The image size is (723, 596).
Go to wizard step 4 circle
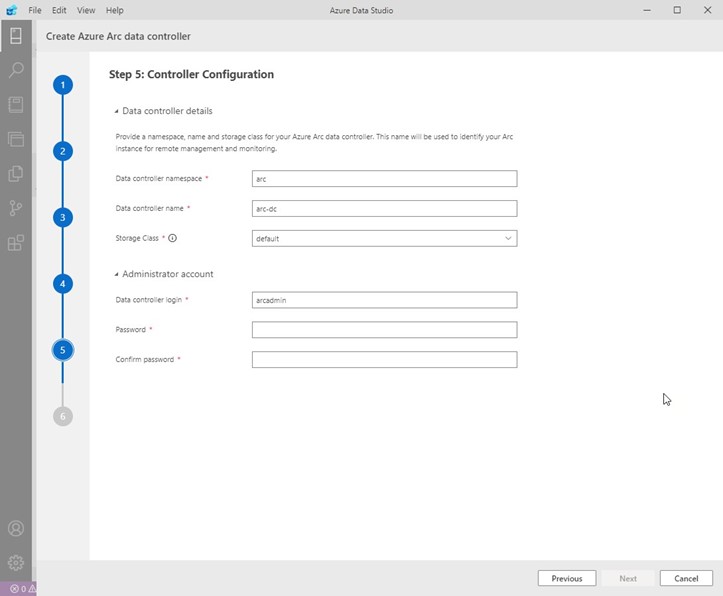pos(63,284)
